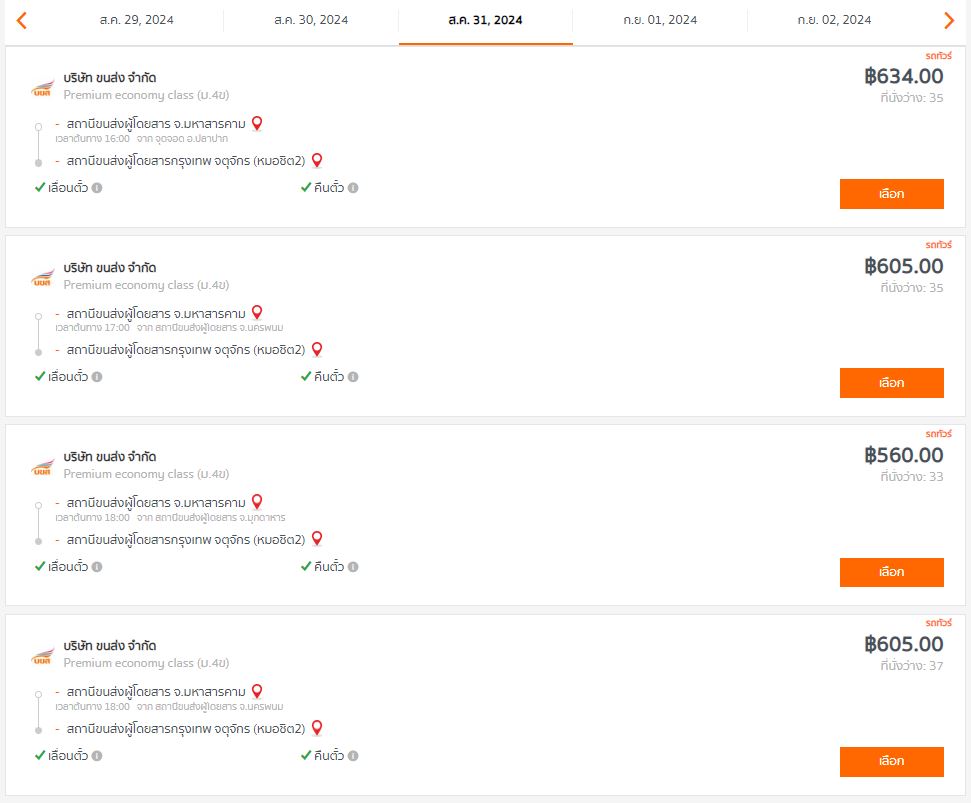Open info icon beside เลื่อนตั๋ว on ฿560 trip

(97, 566)
